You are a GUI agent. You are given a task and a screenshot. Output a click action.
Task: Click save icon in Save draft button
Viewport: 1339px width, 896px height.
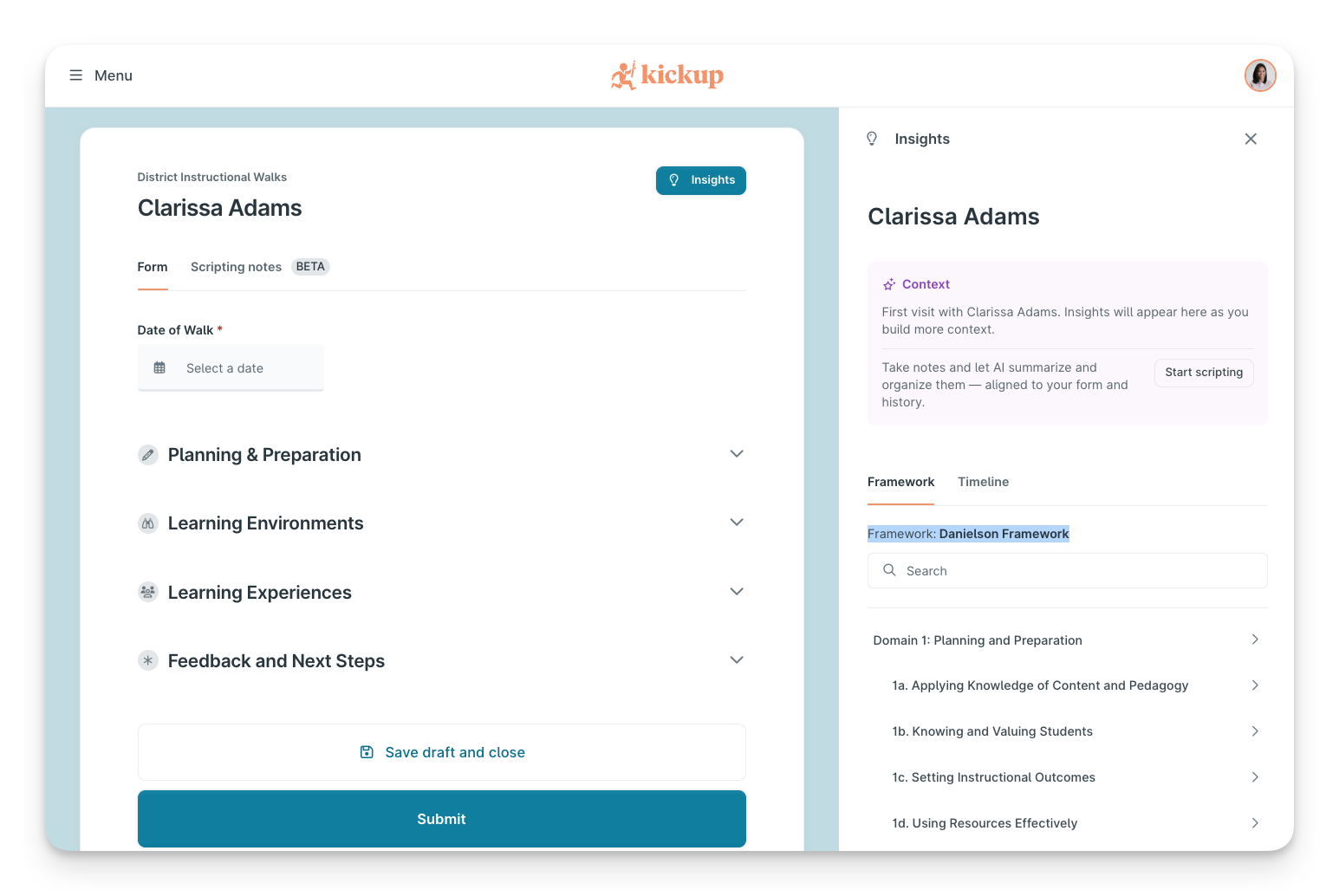[x=367, y=752]
